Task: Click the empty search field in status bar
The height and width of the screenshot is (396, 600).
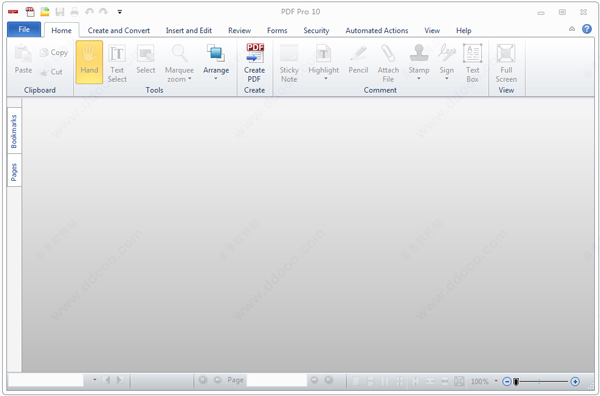Action: (46, 380)
